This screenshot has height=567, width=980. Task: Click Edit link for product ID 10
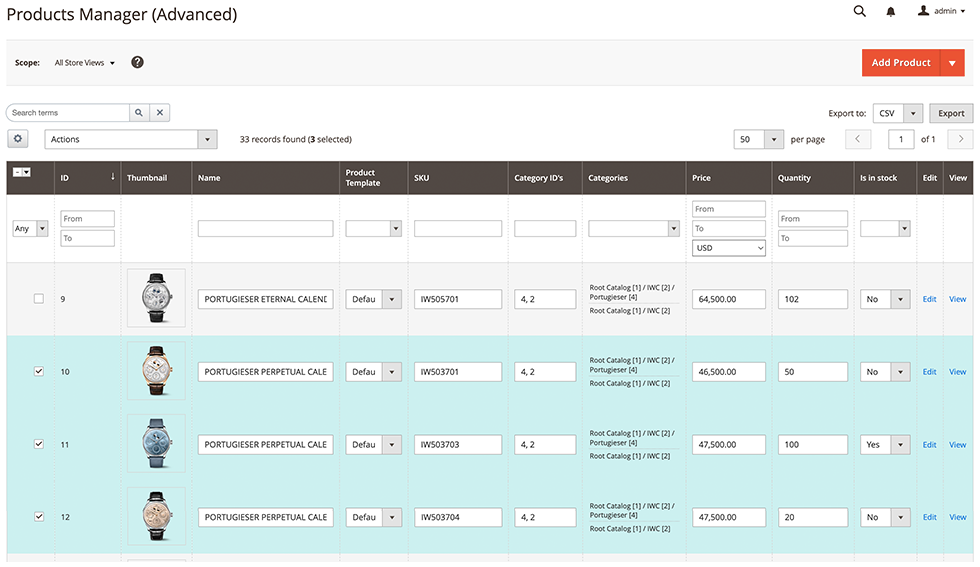click(929, 371)
